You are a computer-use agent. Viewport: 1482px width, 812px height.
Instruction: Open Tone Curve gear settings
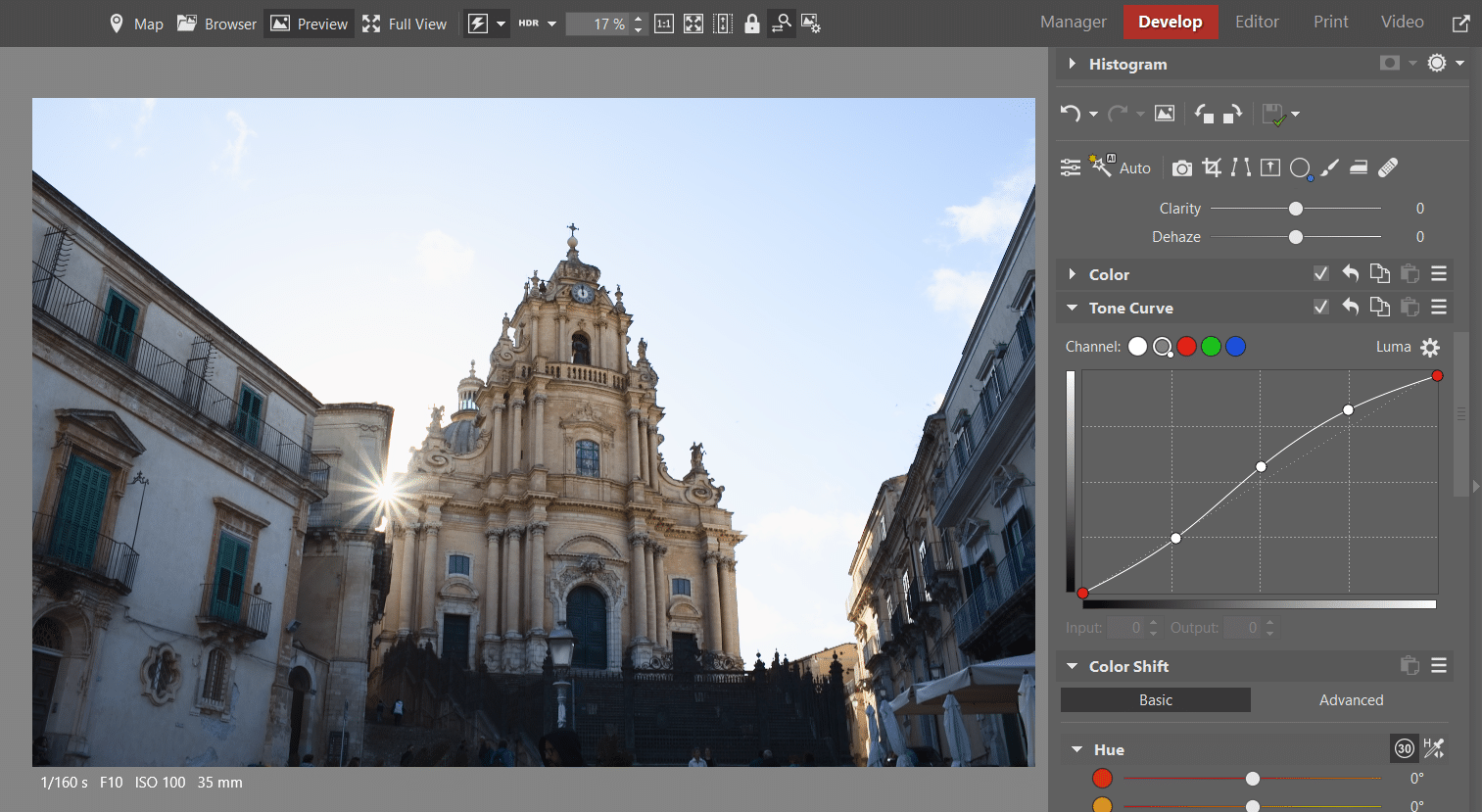click(x=1430, y=347)
